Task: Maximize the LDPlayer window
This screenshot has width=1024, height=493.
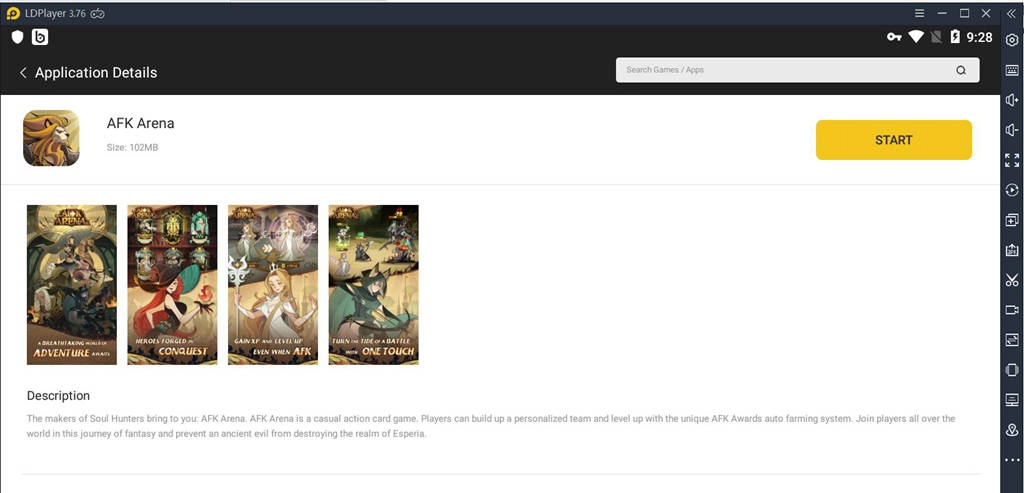Action: (x=964, y=13)
